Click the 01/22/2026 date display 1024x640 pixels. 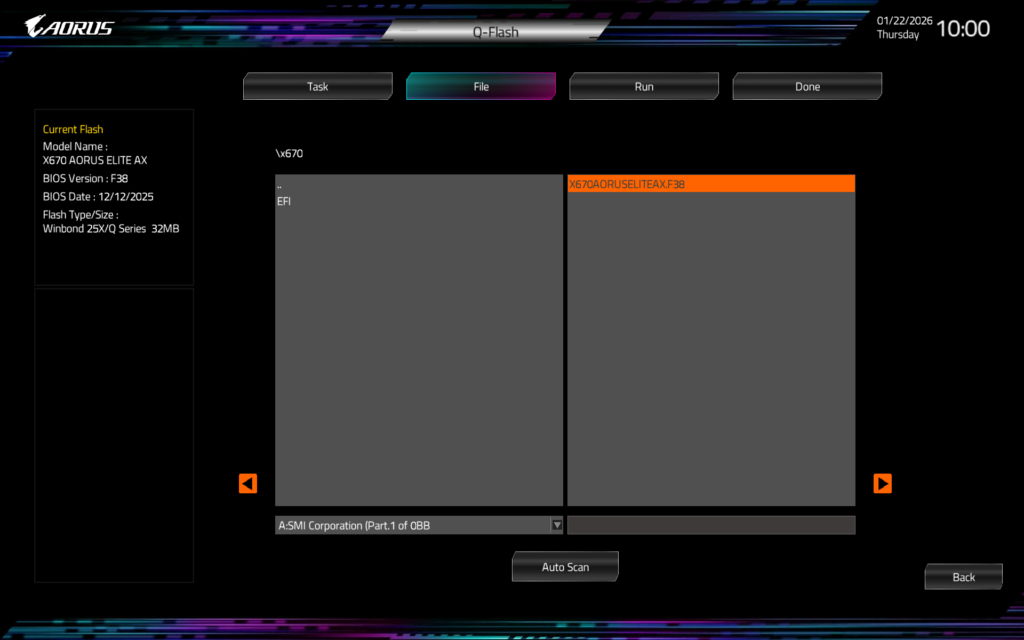[x=902, y=20]
